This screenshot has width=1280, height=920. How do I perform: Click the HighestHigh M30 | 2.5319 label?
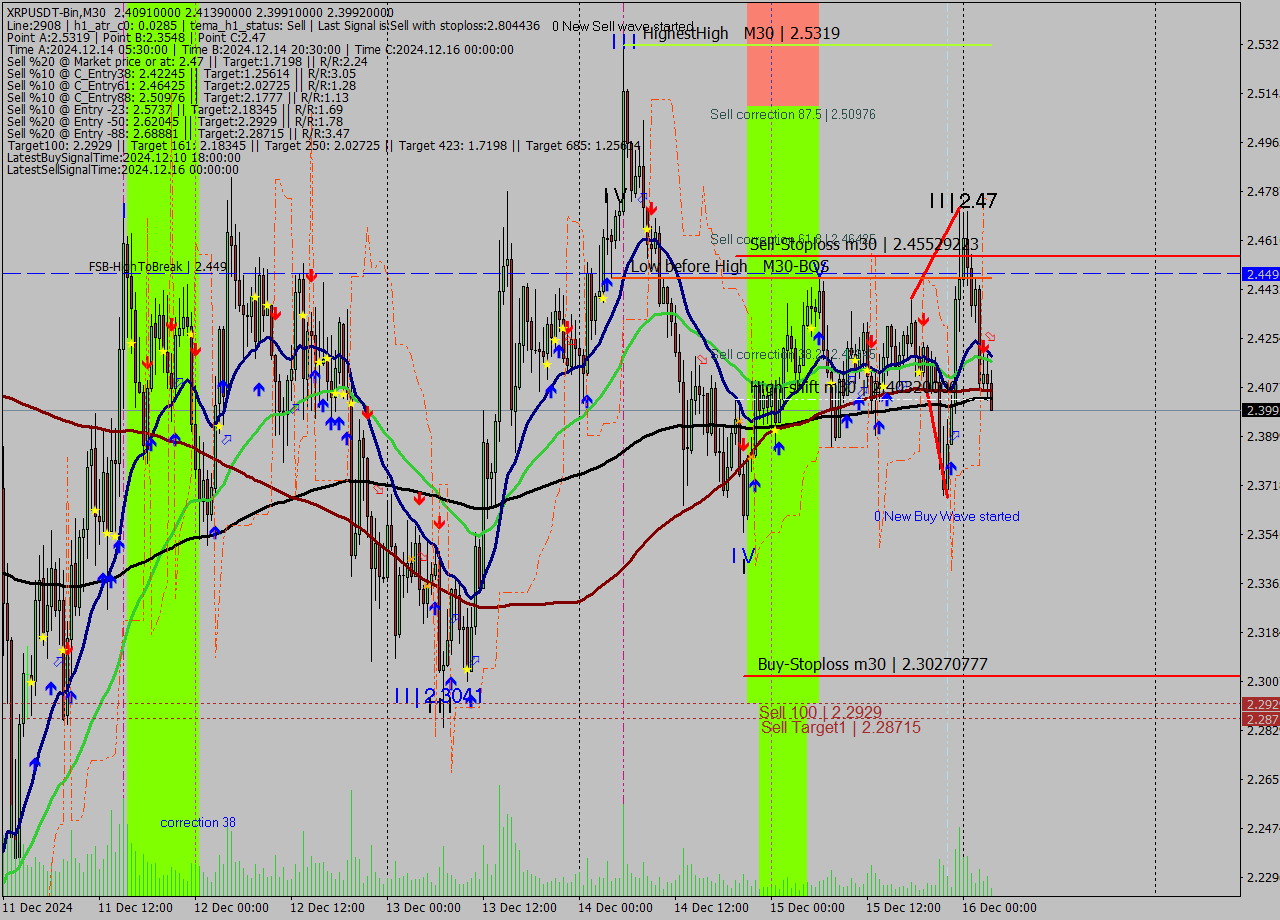tap(741, 34)
